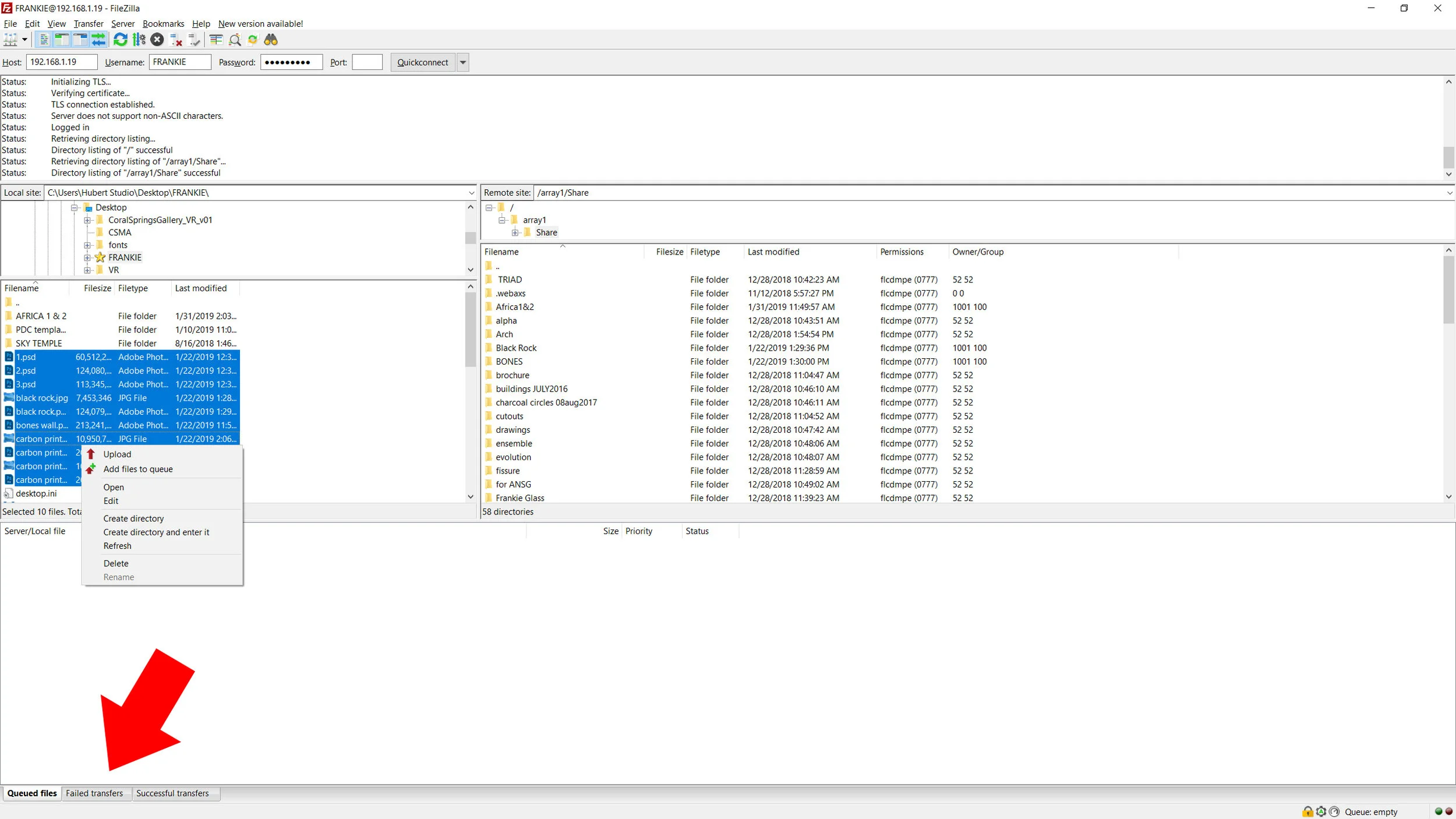Click the process transfer queue icon

(139, 40)
